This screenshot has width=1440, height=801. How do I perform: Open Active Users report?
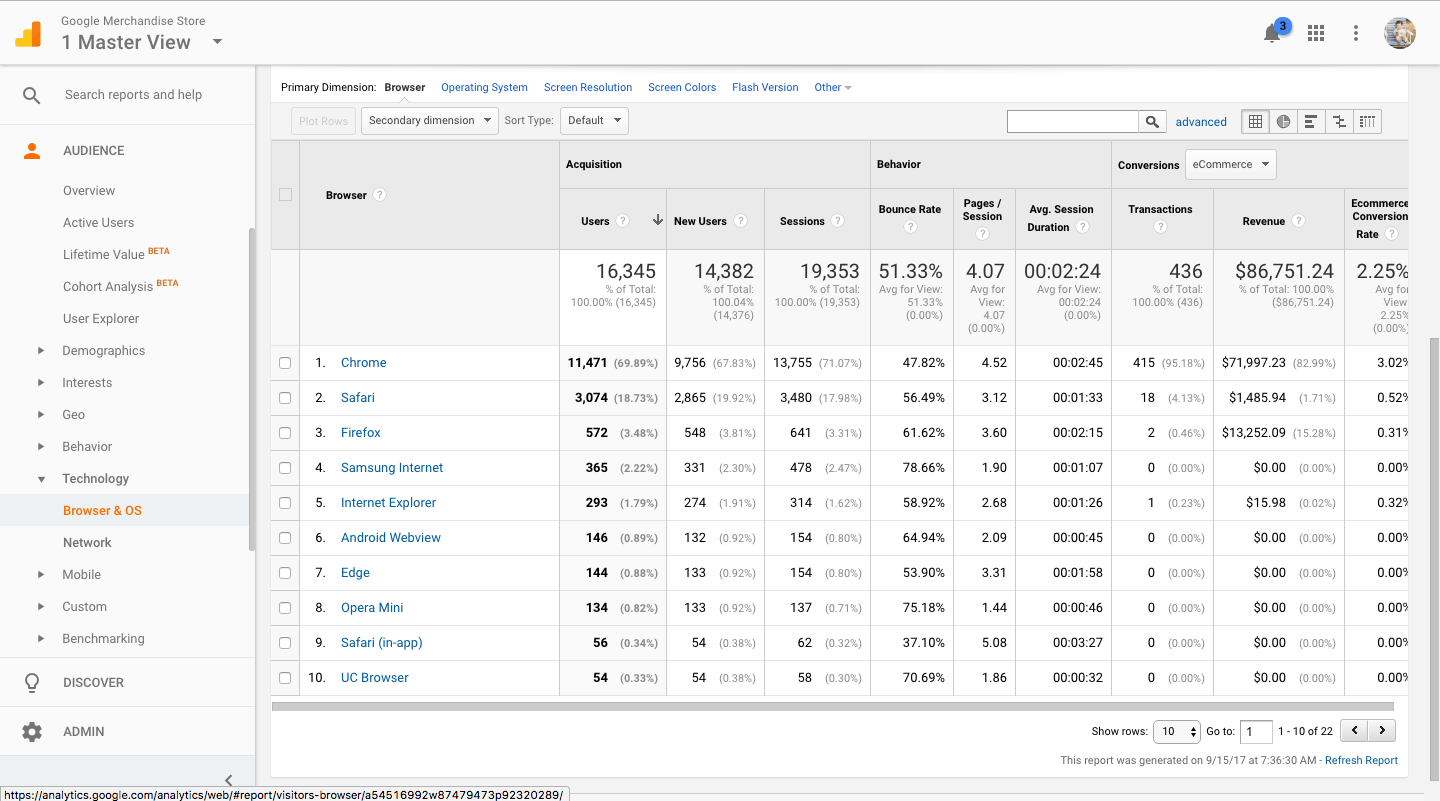point(98,223)
